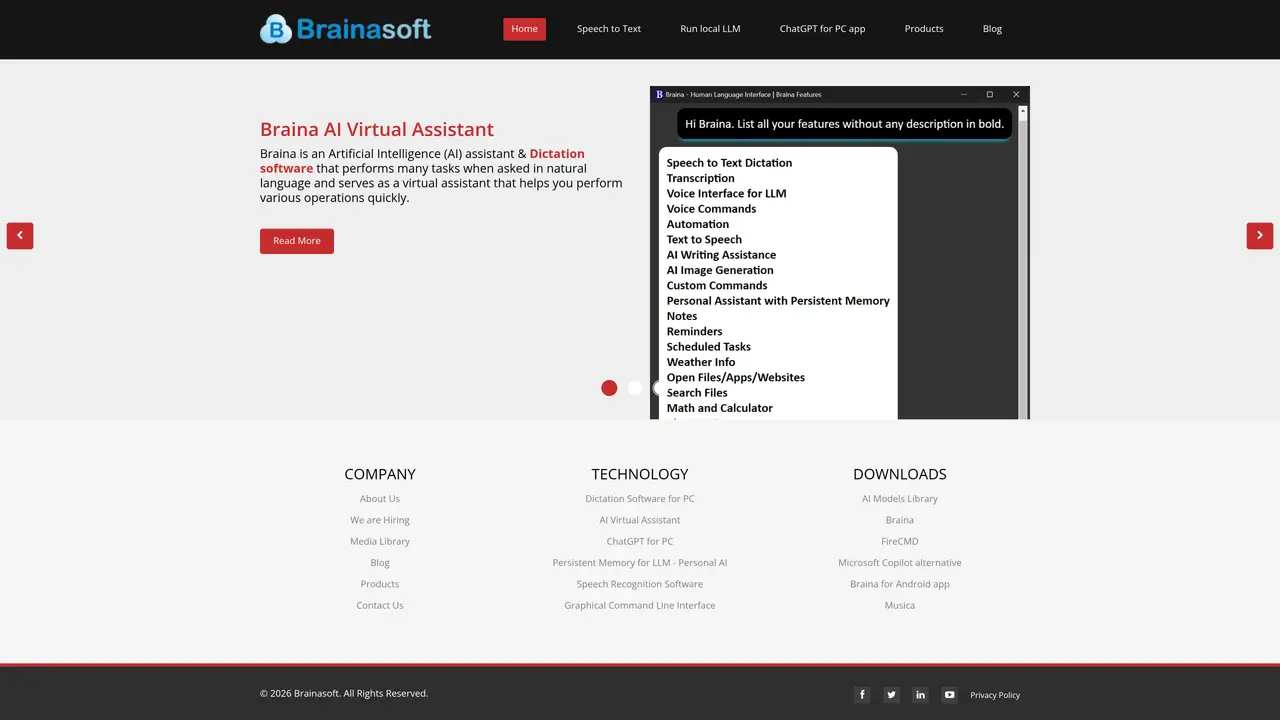The width and height of the screenshot is (1280, 720).
Task: Open About Us footer link
Action: click(x=380, y=499)
